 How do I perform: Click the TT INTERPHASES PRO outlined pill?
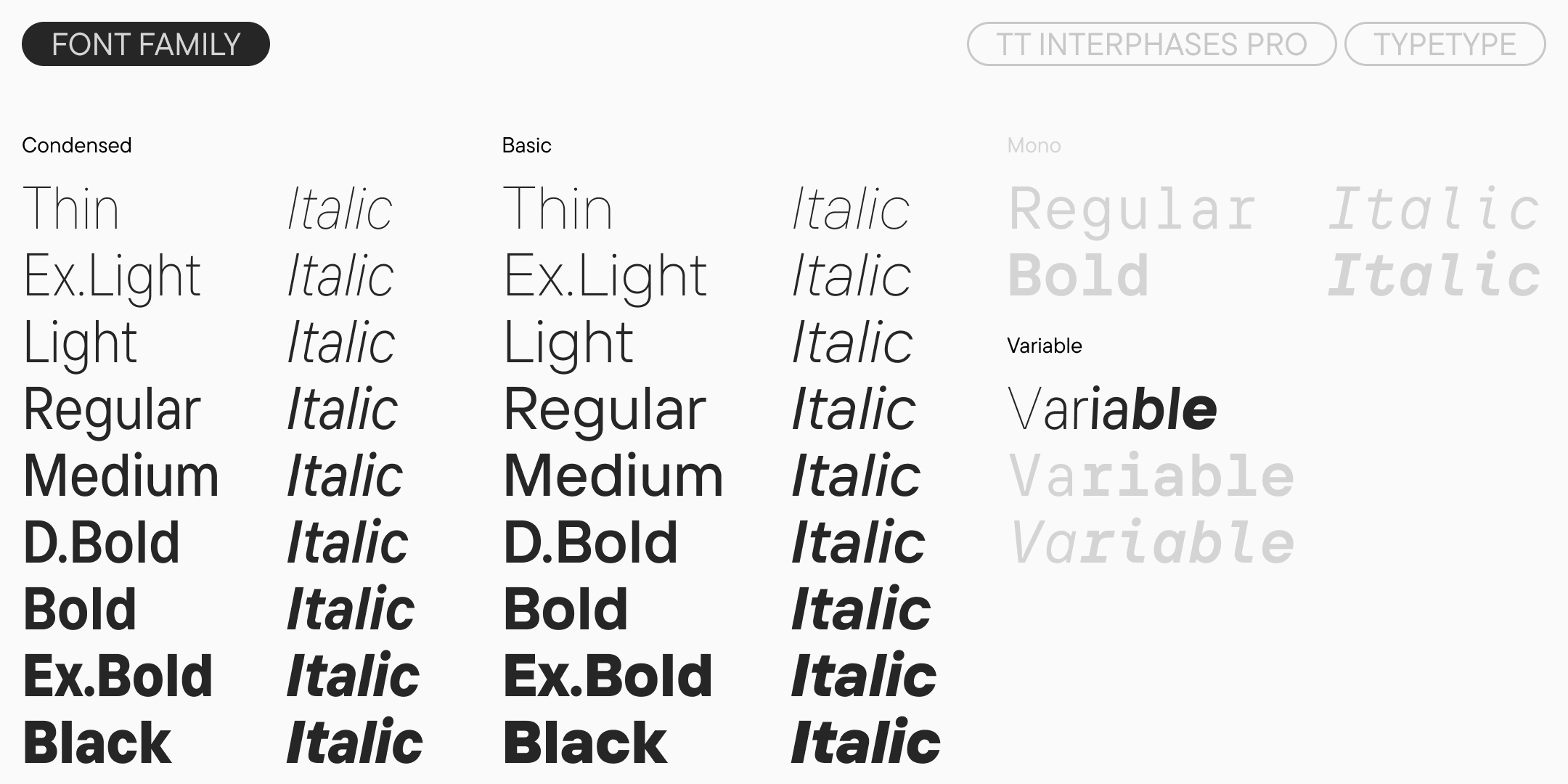tap(1151, 44)
